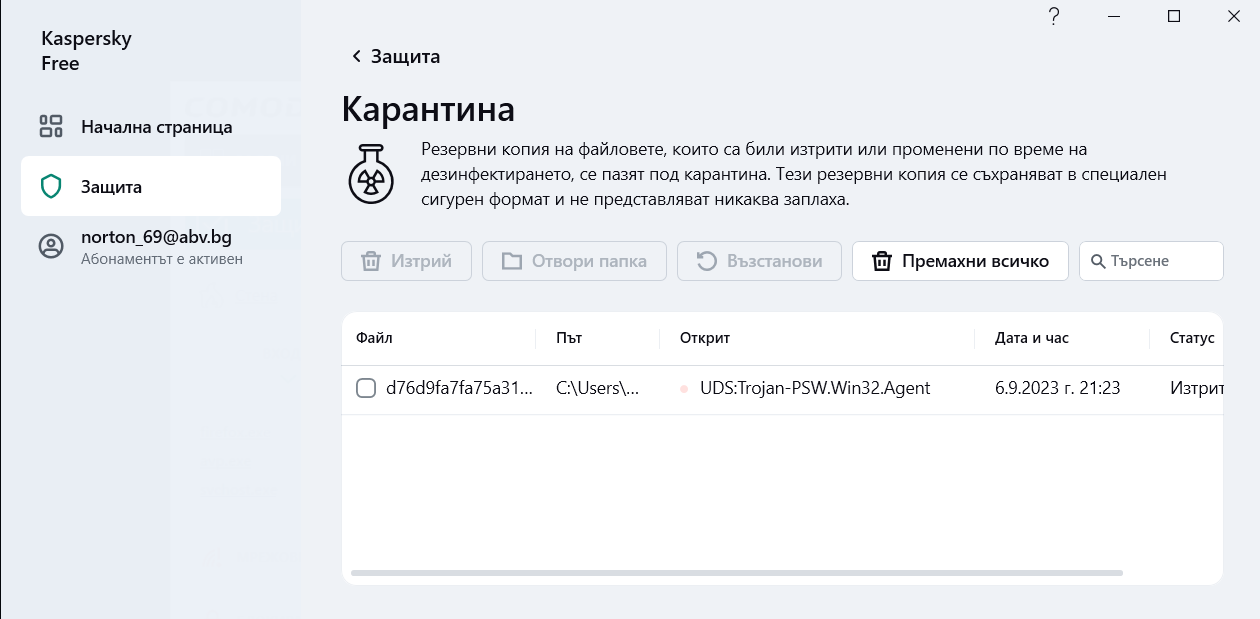Viewport: 1260px width, 619px height.
Task: Tick the checkbox for file d76d9fa7fa75a31
Action: (366, 388)
